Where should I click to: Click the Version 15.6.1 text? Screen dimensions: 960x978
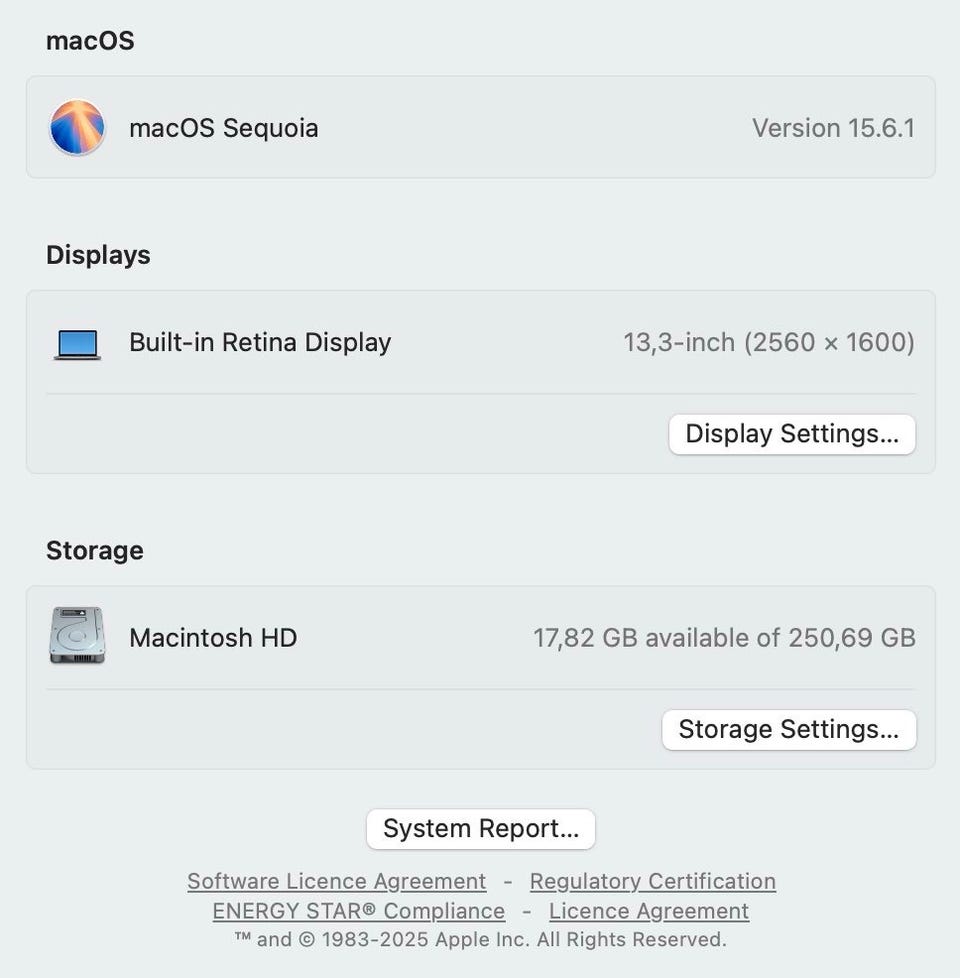pyautogui.click(x=833, y=128)
